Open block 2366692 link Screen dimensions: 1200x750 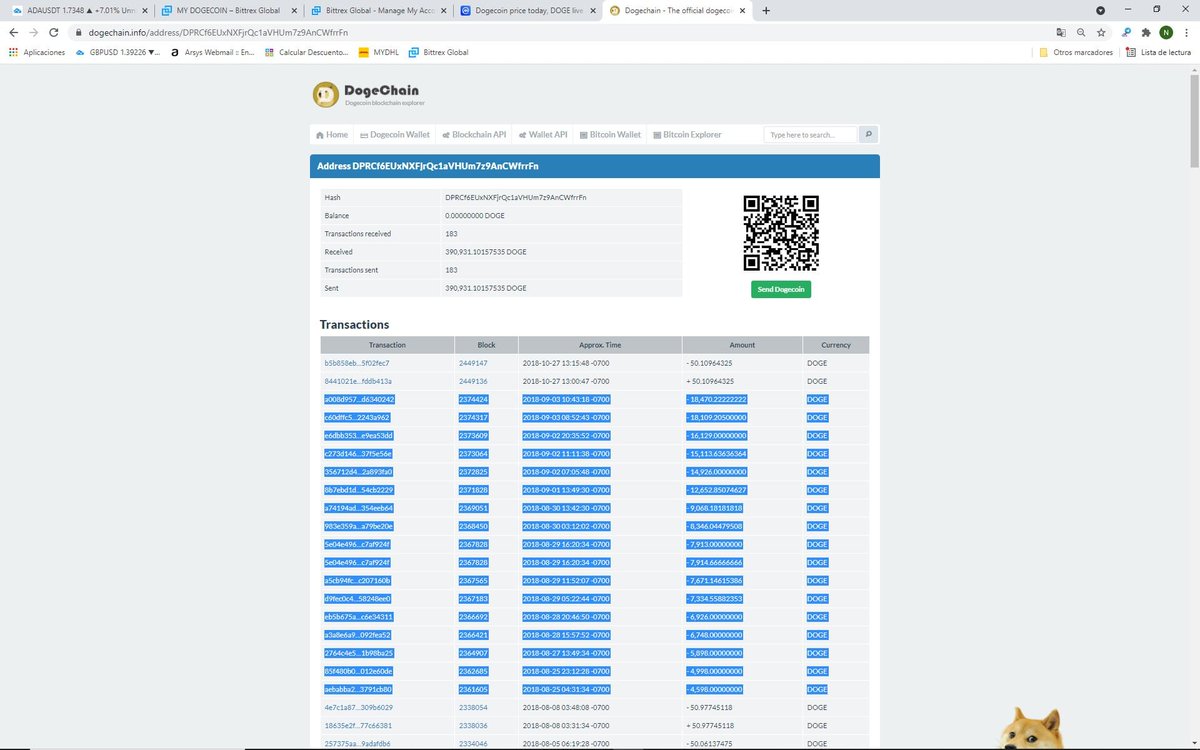(473, 616)
